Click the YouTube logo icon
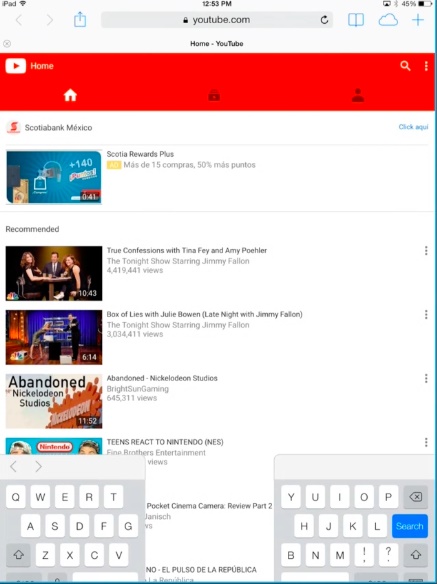 click(x=15, y=66)
